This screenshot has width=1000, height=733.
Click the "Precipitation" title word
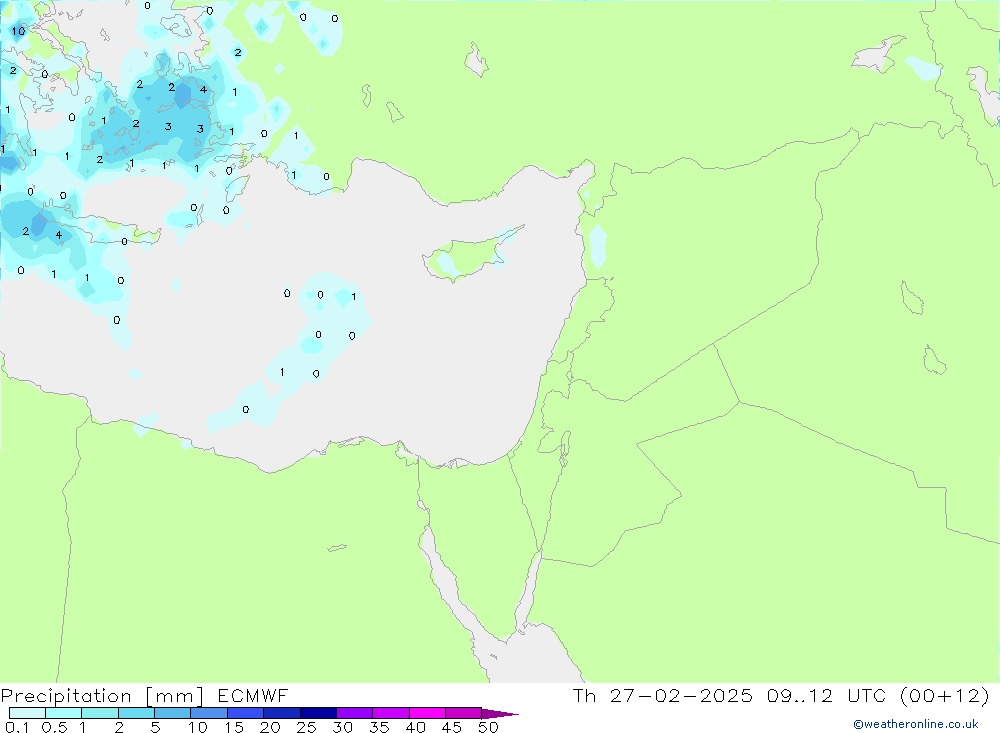(x=66, y=695)
